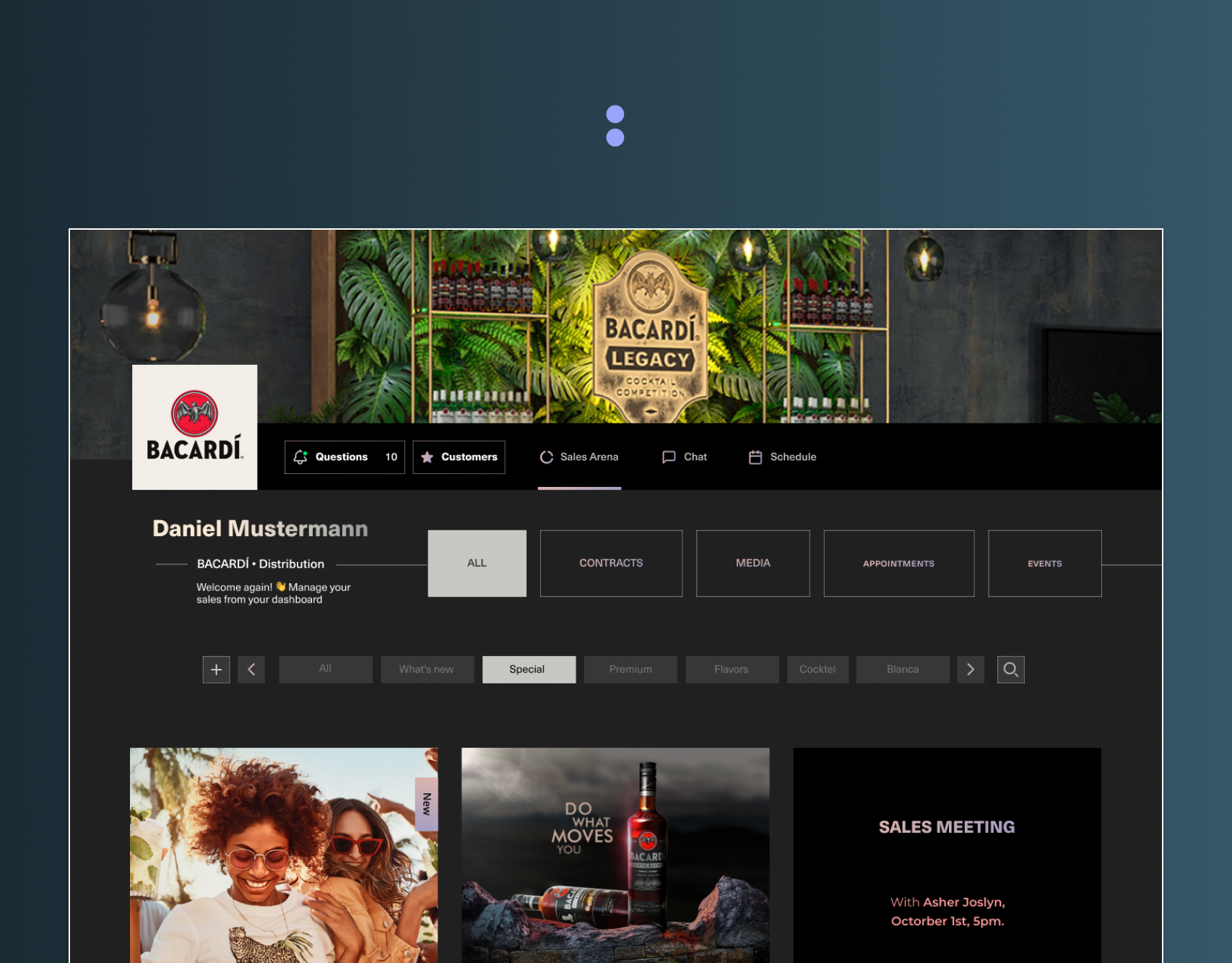
Task: Click the two-dot indicator above the dashboard
Action: click(x=615, y=126)
